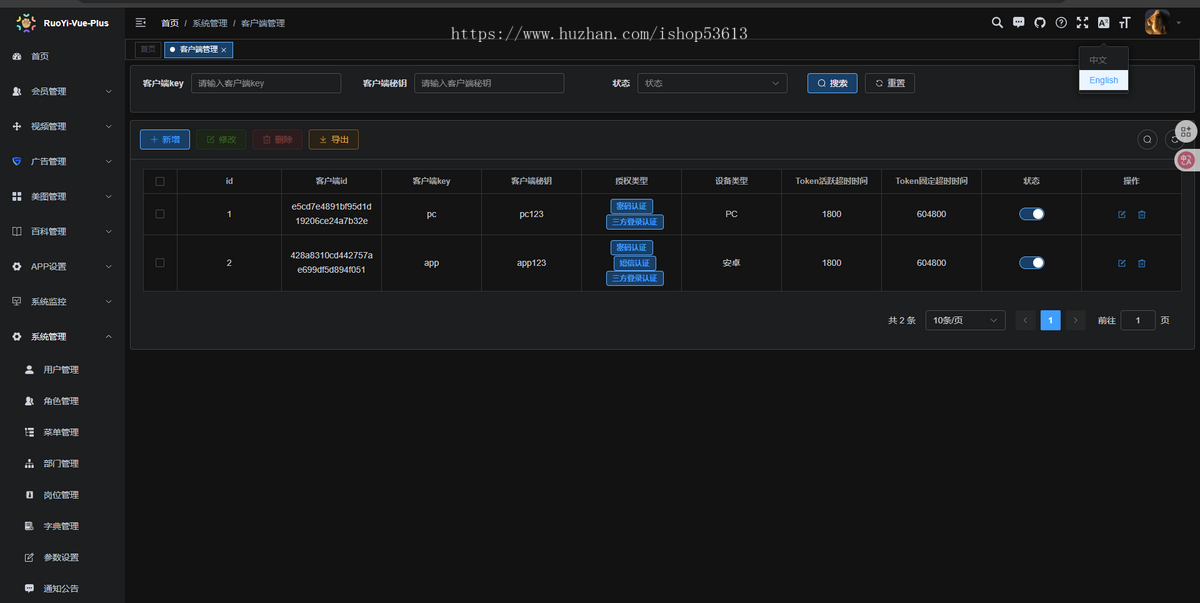This screenshot has width=1200, height=603.
Task: Collapse the 系统管理 sidebar menu
Action: tap(62, 336)
